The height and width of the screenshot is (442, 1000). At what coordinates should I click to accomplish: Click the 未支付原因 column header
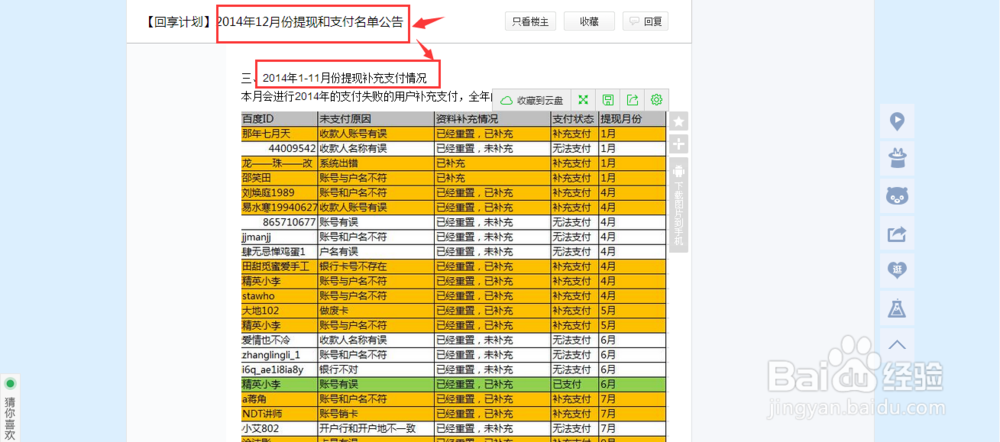click(376, 119)
